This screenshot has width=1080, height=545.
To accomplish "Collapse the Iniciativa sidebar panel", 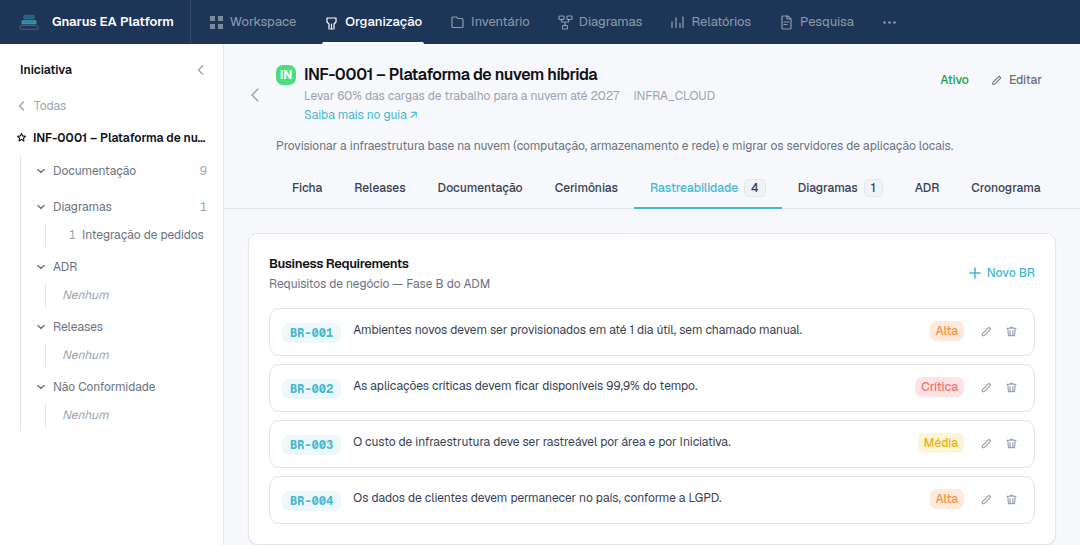I will (200, 70).
